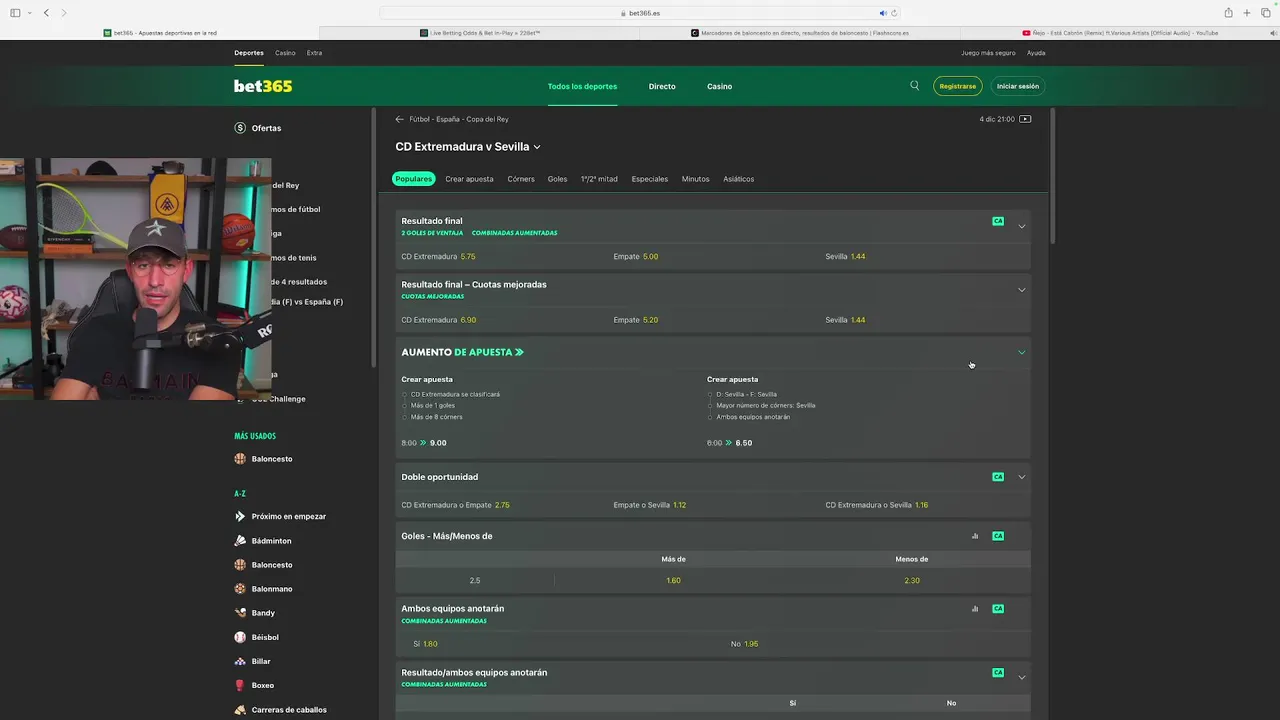Click the back arrow beside Fútbol breadcrumb
Image resolution: width=1280 pixels, height=720 pixels.
click(x=400, y=119)
